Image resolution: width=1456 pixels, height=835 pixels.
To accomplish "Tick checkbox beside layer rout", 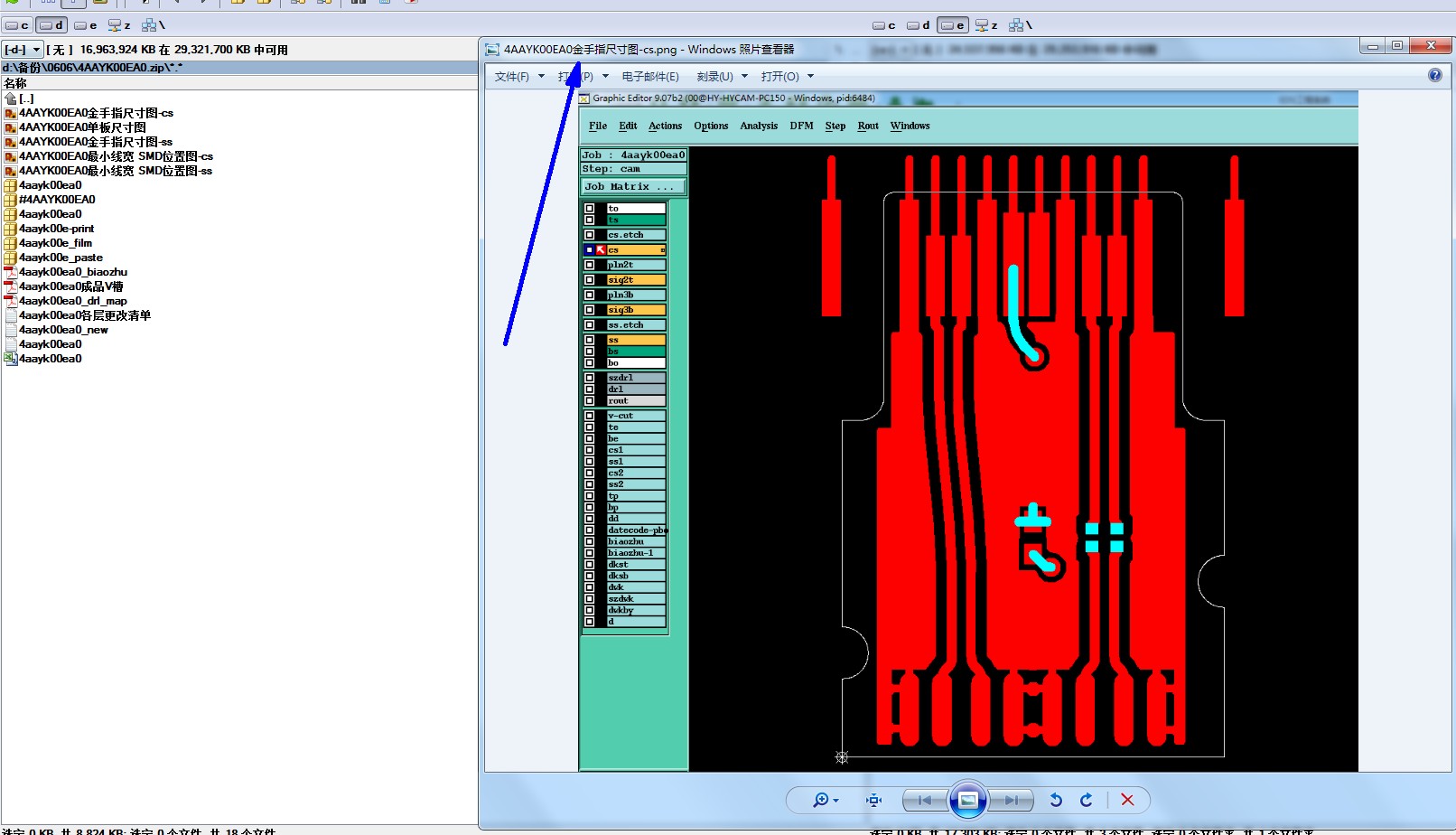I will [590, 400].
